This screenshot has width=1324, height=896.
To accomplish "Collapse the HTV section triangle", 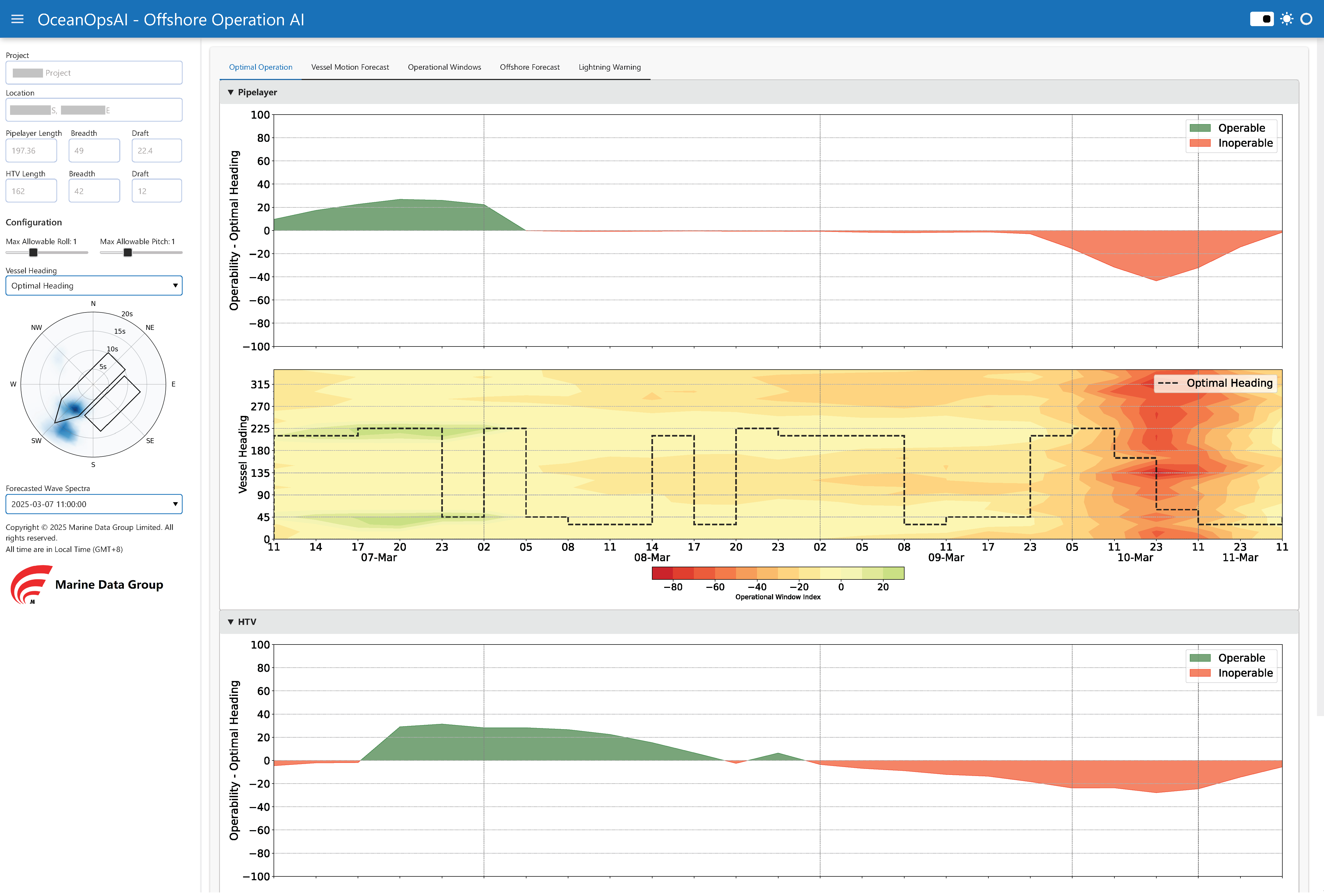I will (x=231, y=622).
